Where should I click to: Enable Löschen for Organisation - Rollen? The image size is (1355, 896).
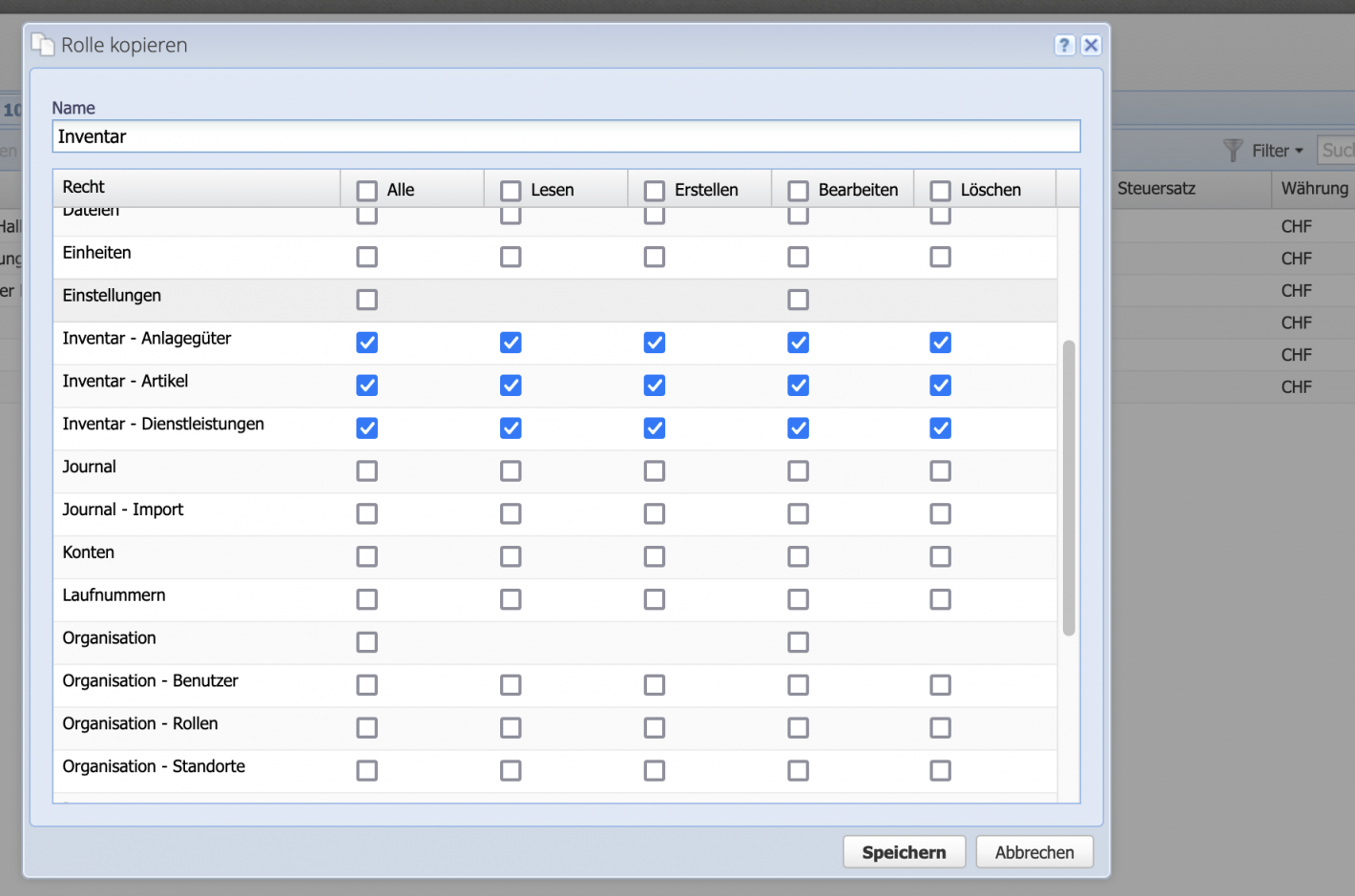coord(940,727)
